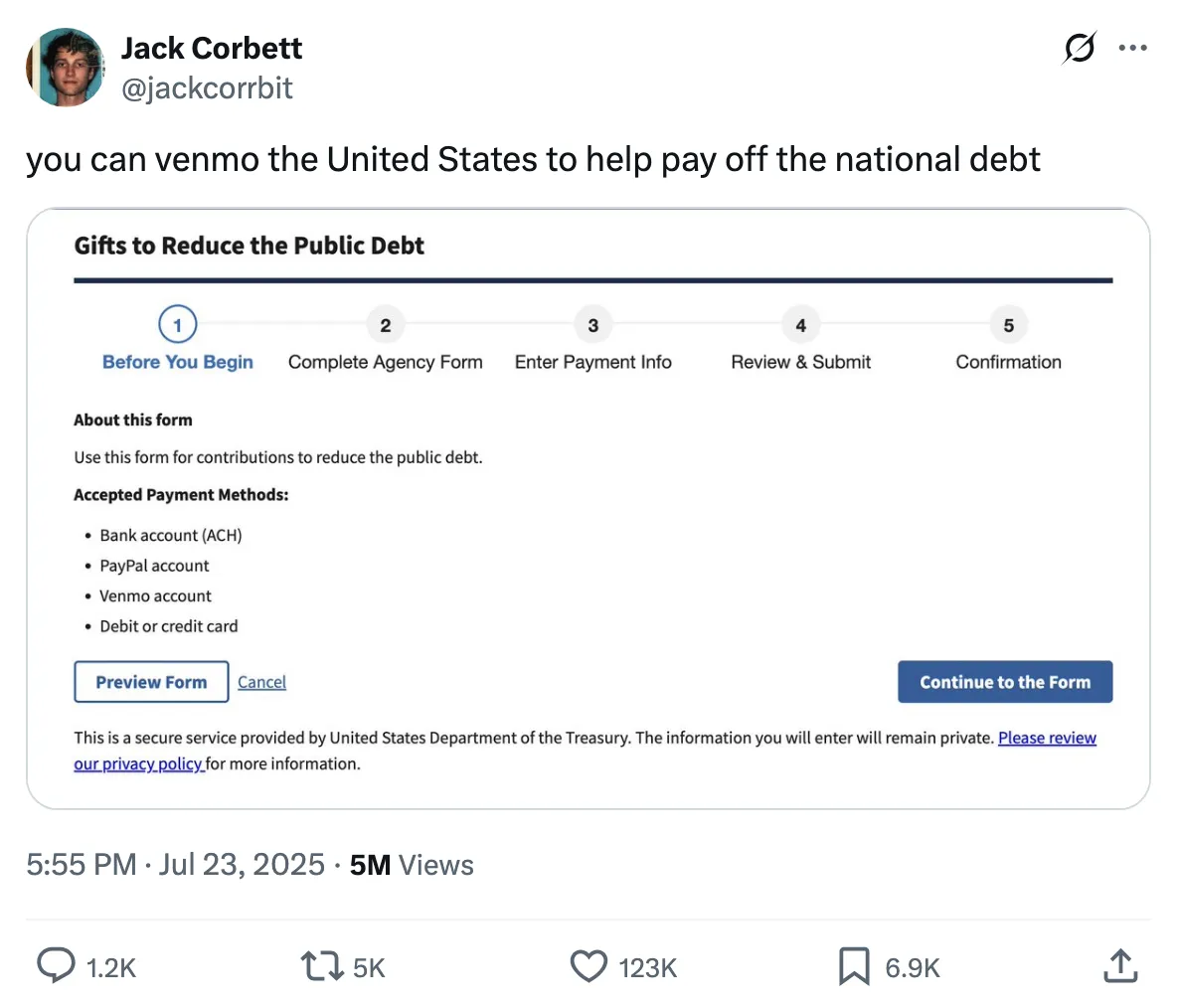Image resolution: width=1179 pixels, height=1008 pixels.
Task: Click the Cancel link
Action: pos(261,682)
